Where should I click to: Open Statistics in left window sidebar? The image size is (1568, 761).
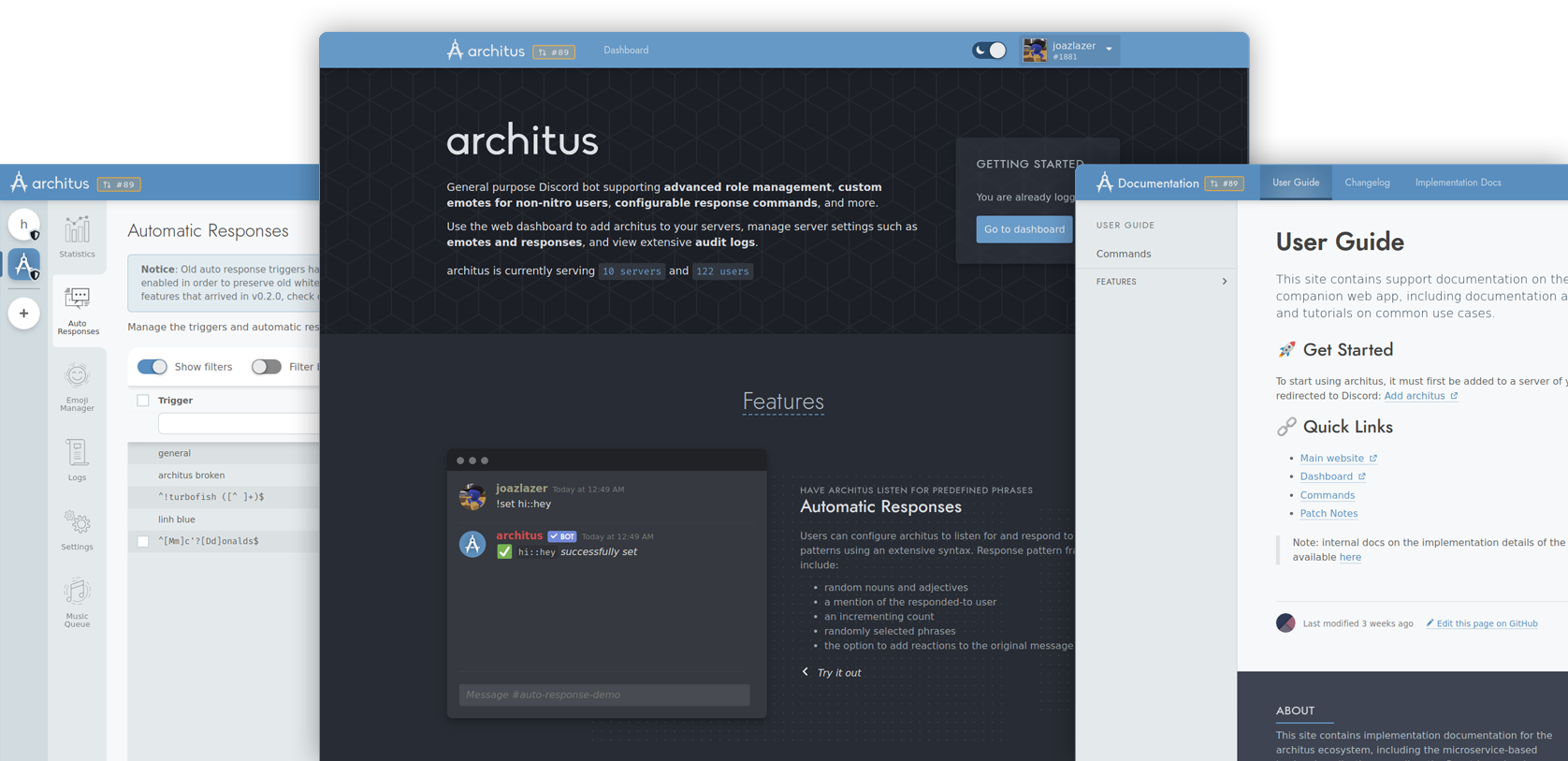point(77,237)
